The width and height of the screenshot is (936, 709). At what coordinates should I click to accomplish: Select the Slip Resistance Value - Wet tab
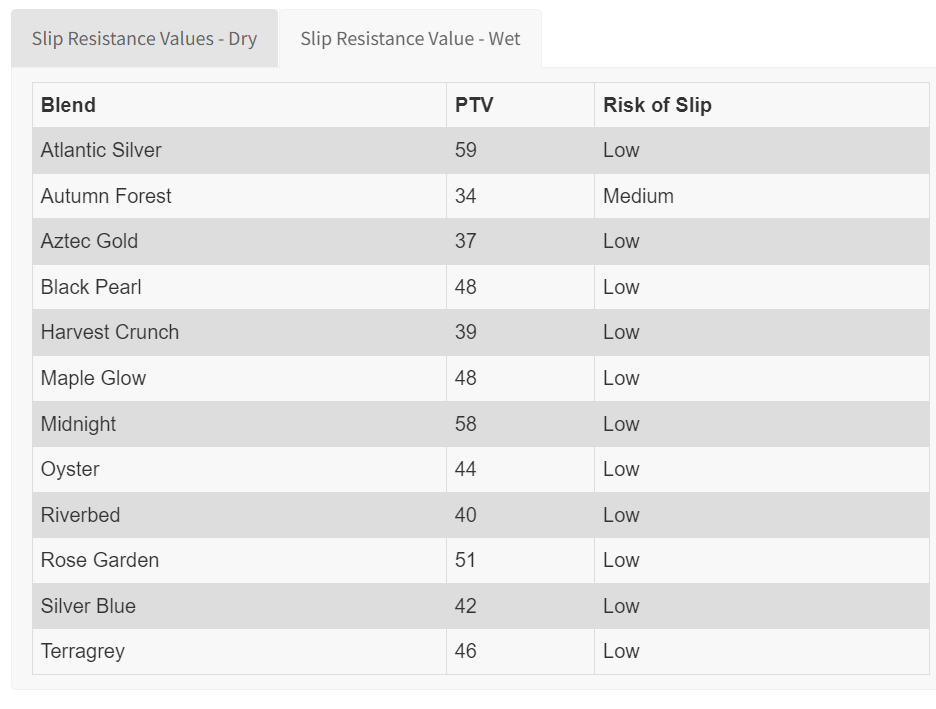tap(410, 39)
